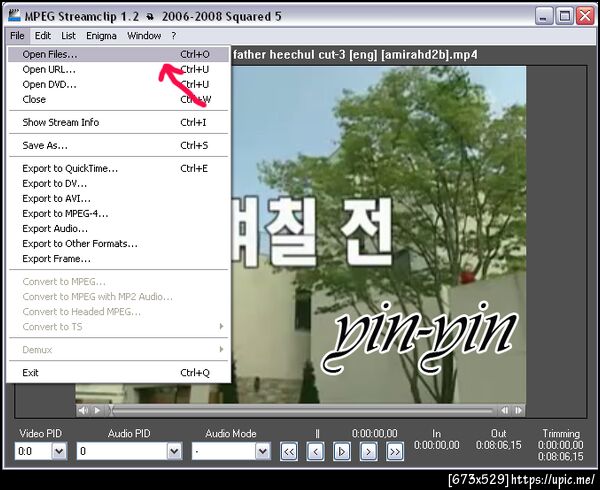Step back one frame in player bar
Viewport: 600px width, 490px height.
(x=505, y=410)
